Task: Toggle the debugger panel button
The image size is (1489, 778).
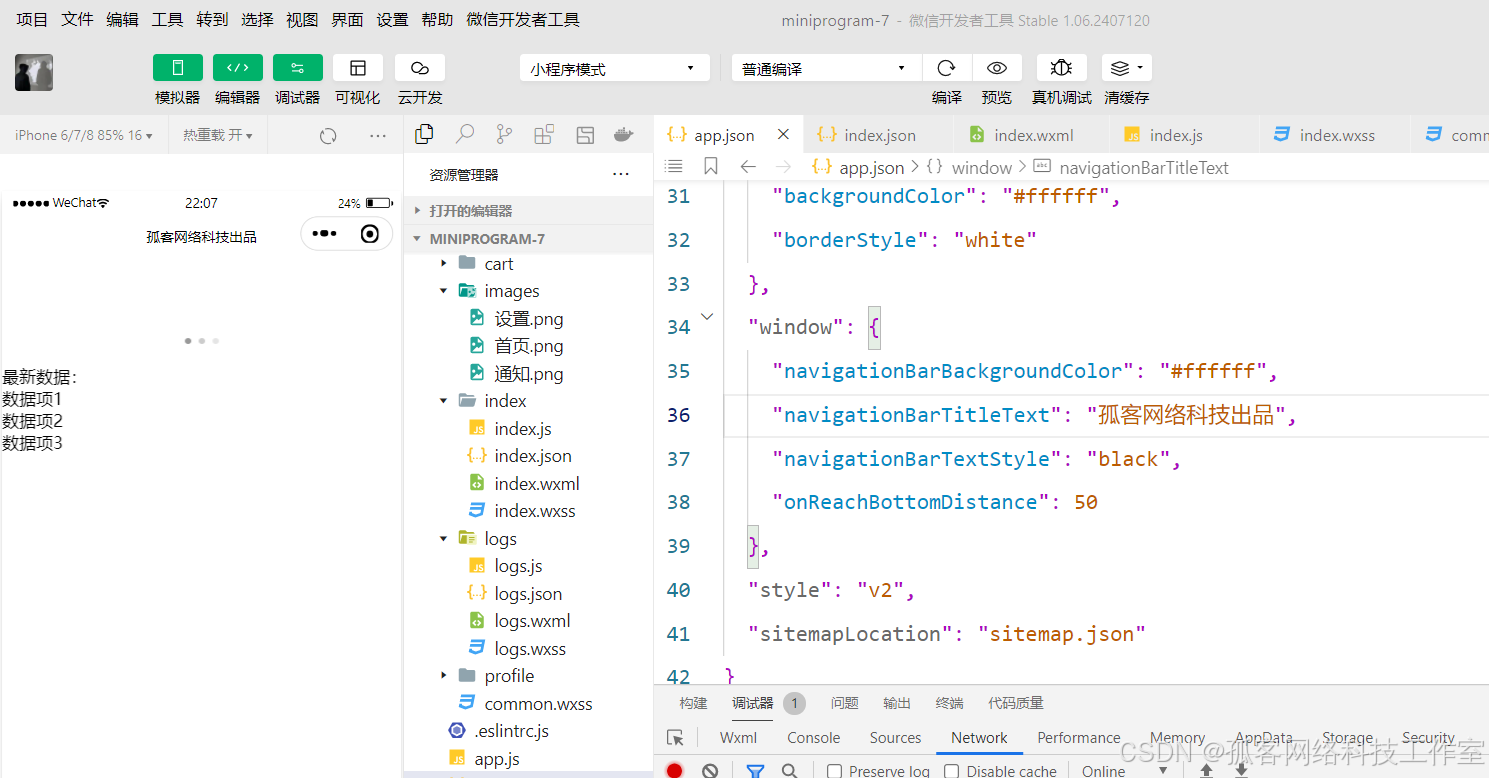Action: pyautogui.click(x=298, y=67)
